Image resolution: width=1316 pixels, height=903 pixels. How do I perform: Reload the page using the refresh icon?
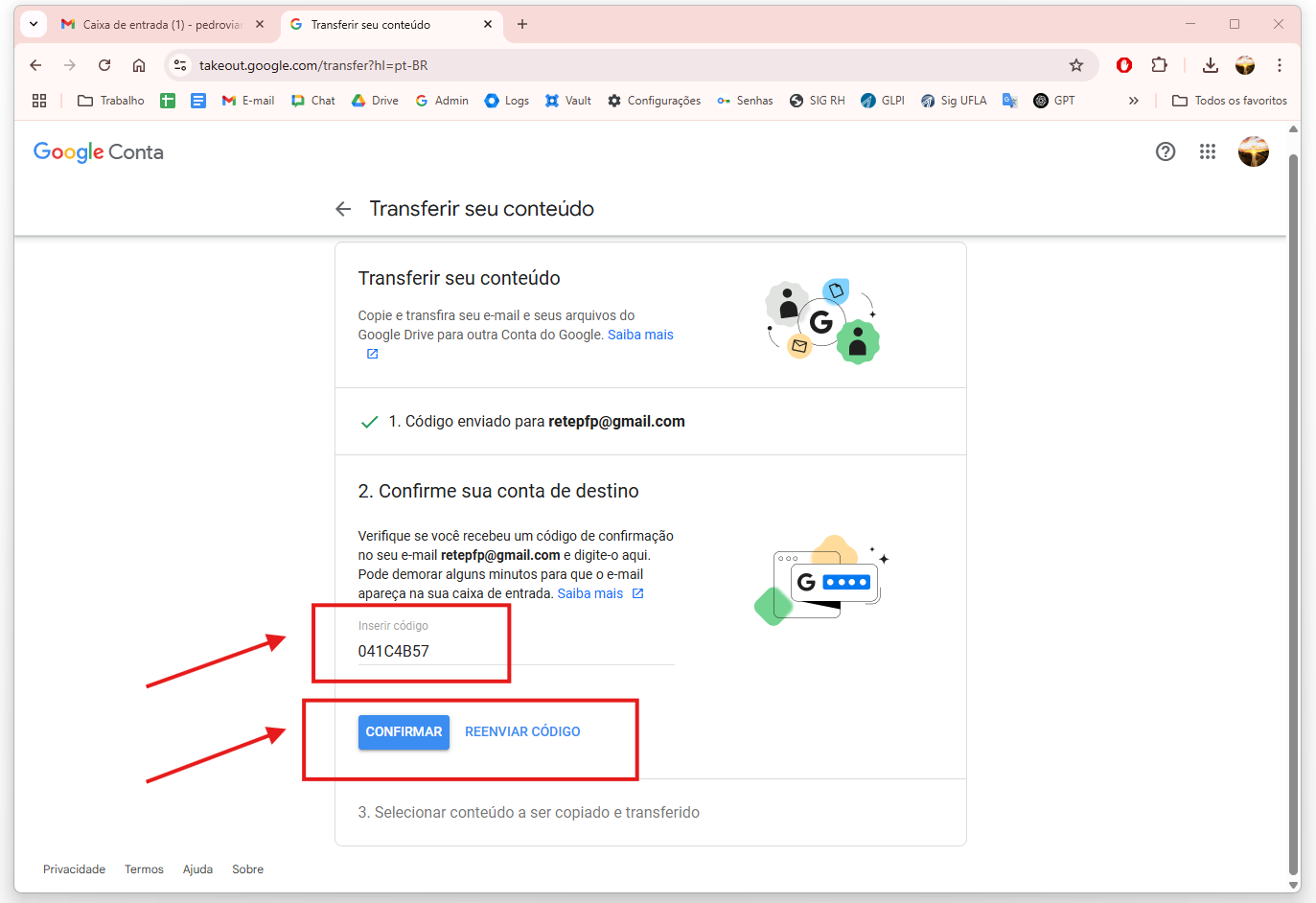[x=104, y=65]
